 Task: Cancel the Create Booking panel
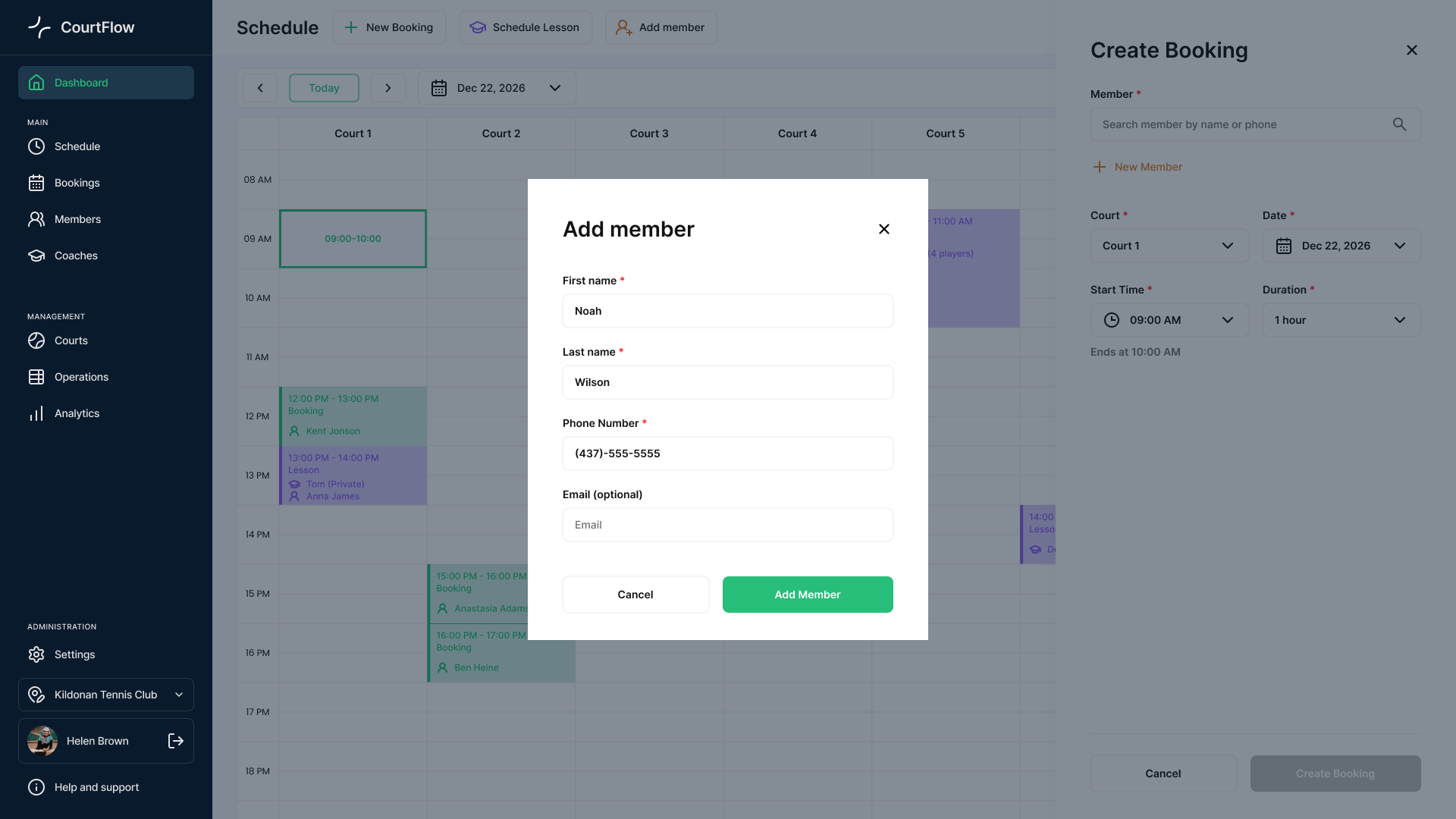[x=1163, y=773]
